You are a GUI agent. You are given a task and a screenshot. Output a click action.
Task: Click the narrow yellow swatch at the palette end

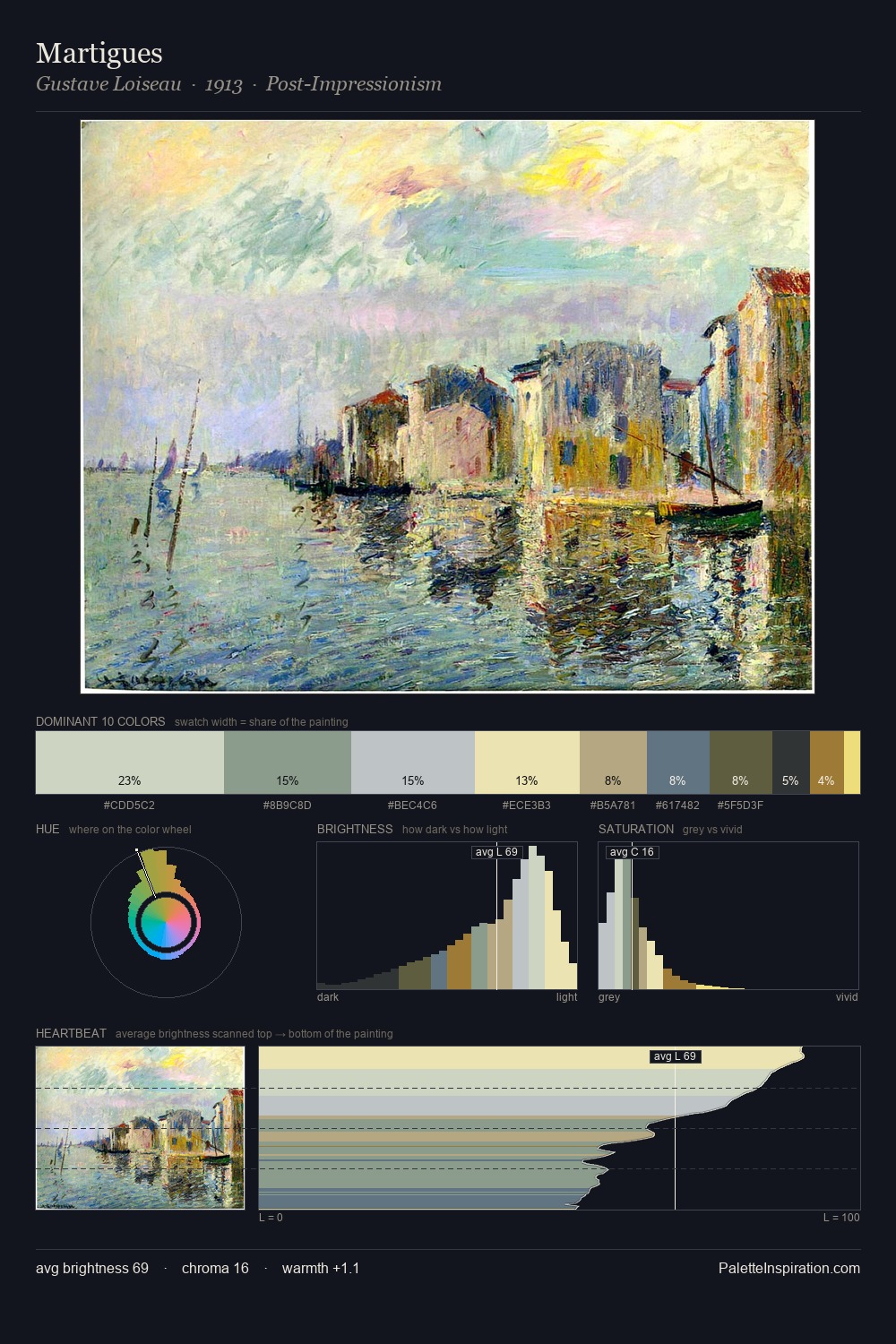pos(852,762)
